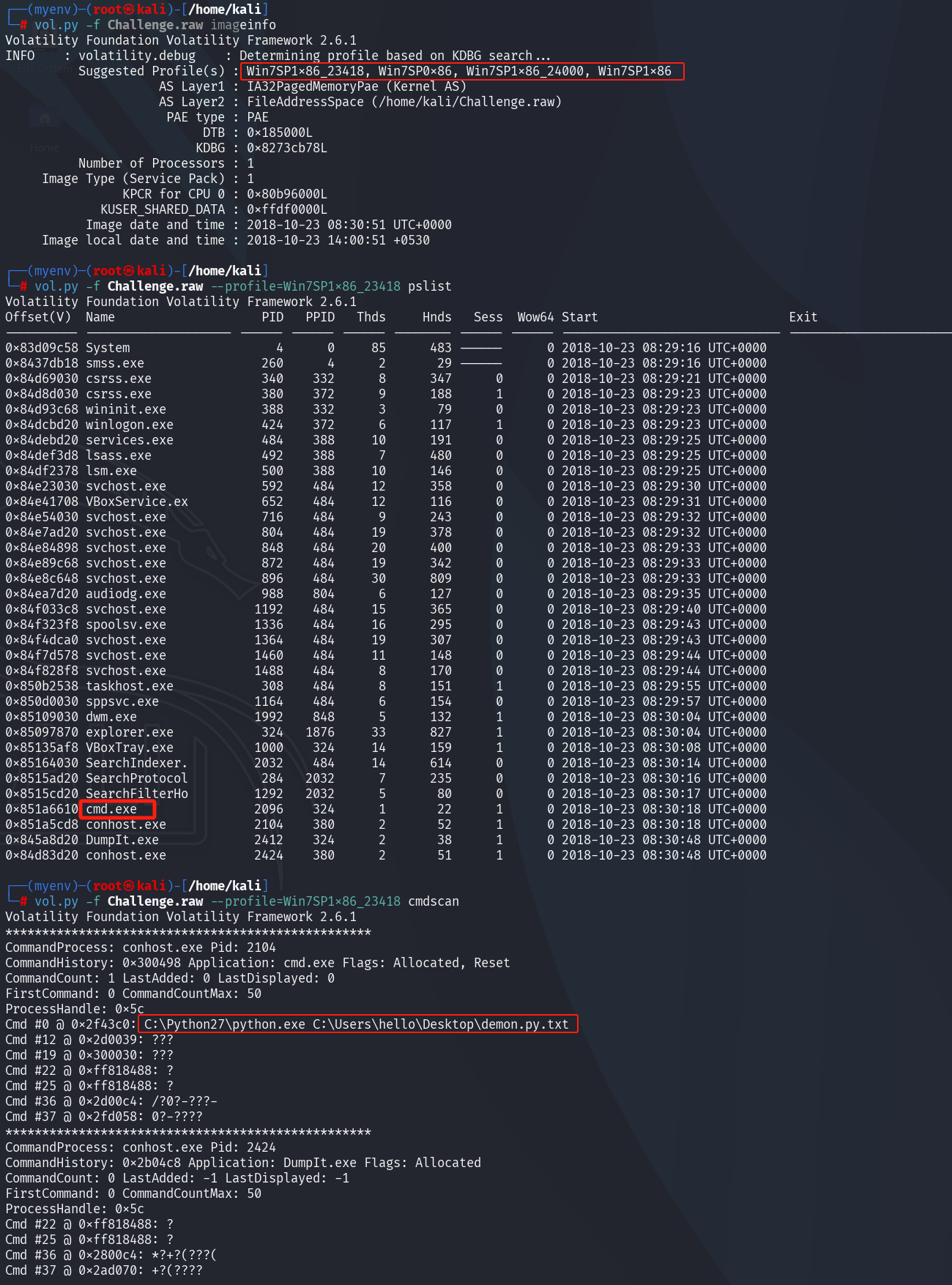Click the highlighted python.exe demon.py.txt command
This screenshot has height=1285, width=952.
(357, 1024)
